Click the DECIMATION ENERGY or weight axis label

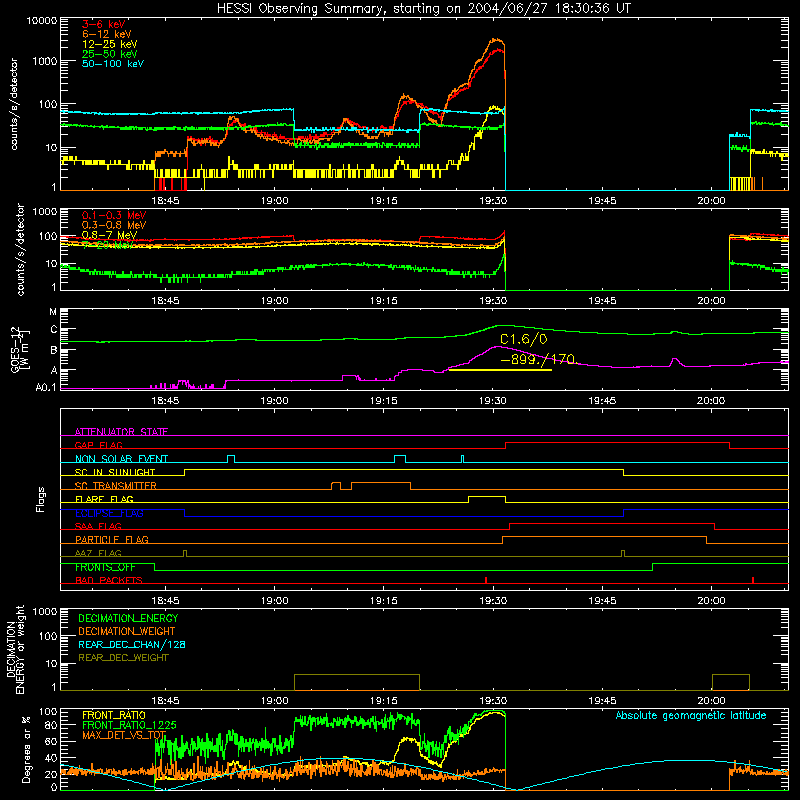point(15,649)
